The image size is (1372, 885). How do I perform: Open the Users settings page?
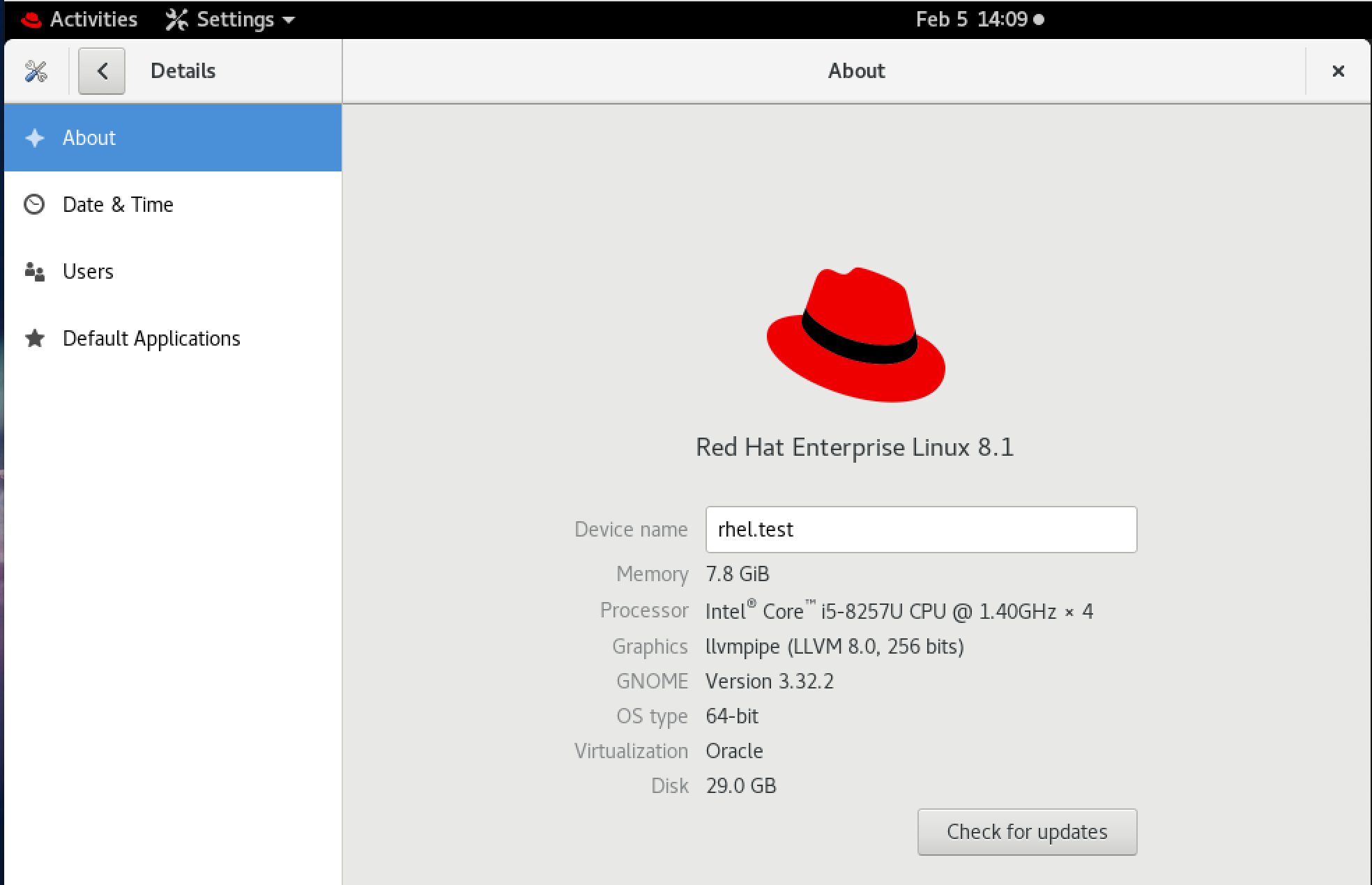point(88,271)
